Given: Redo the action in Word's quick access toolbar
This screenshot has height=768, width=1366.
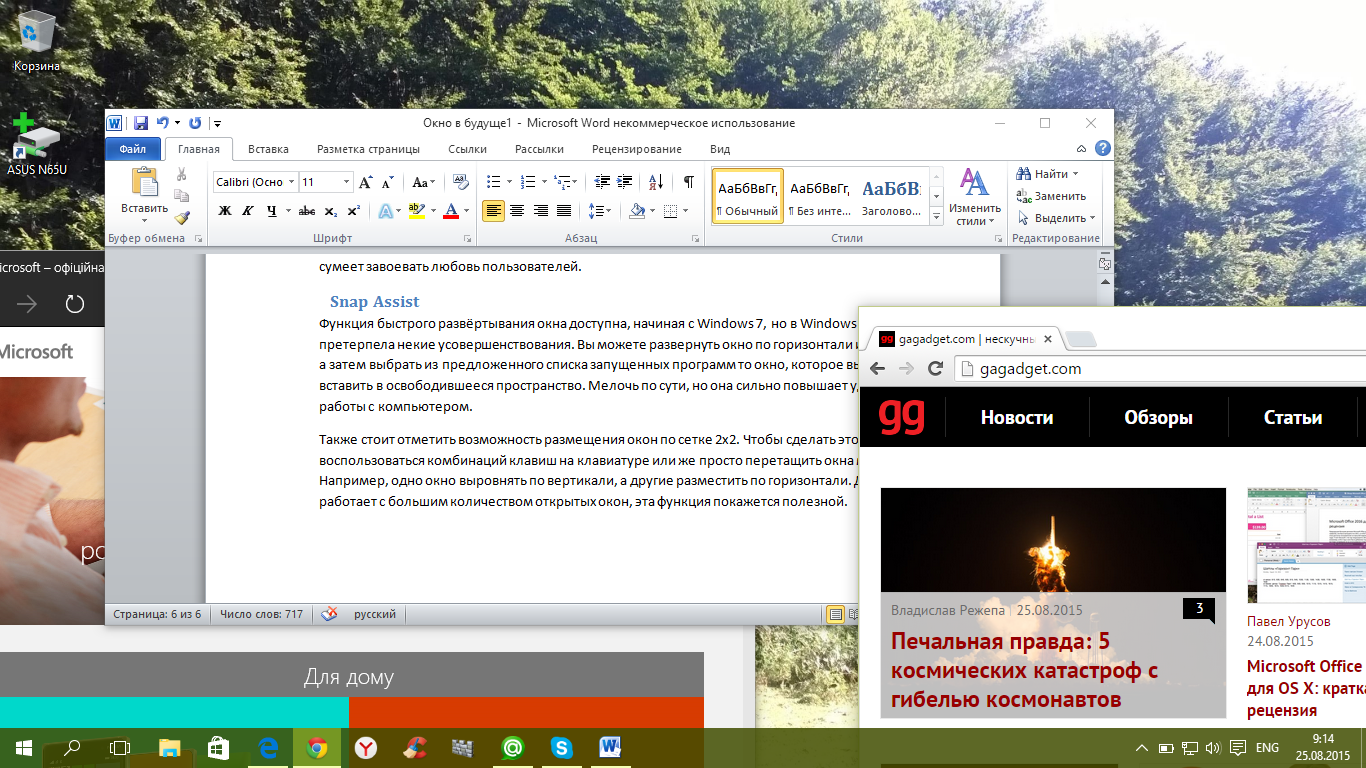Looking at the screenshot, I should 195,123.
